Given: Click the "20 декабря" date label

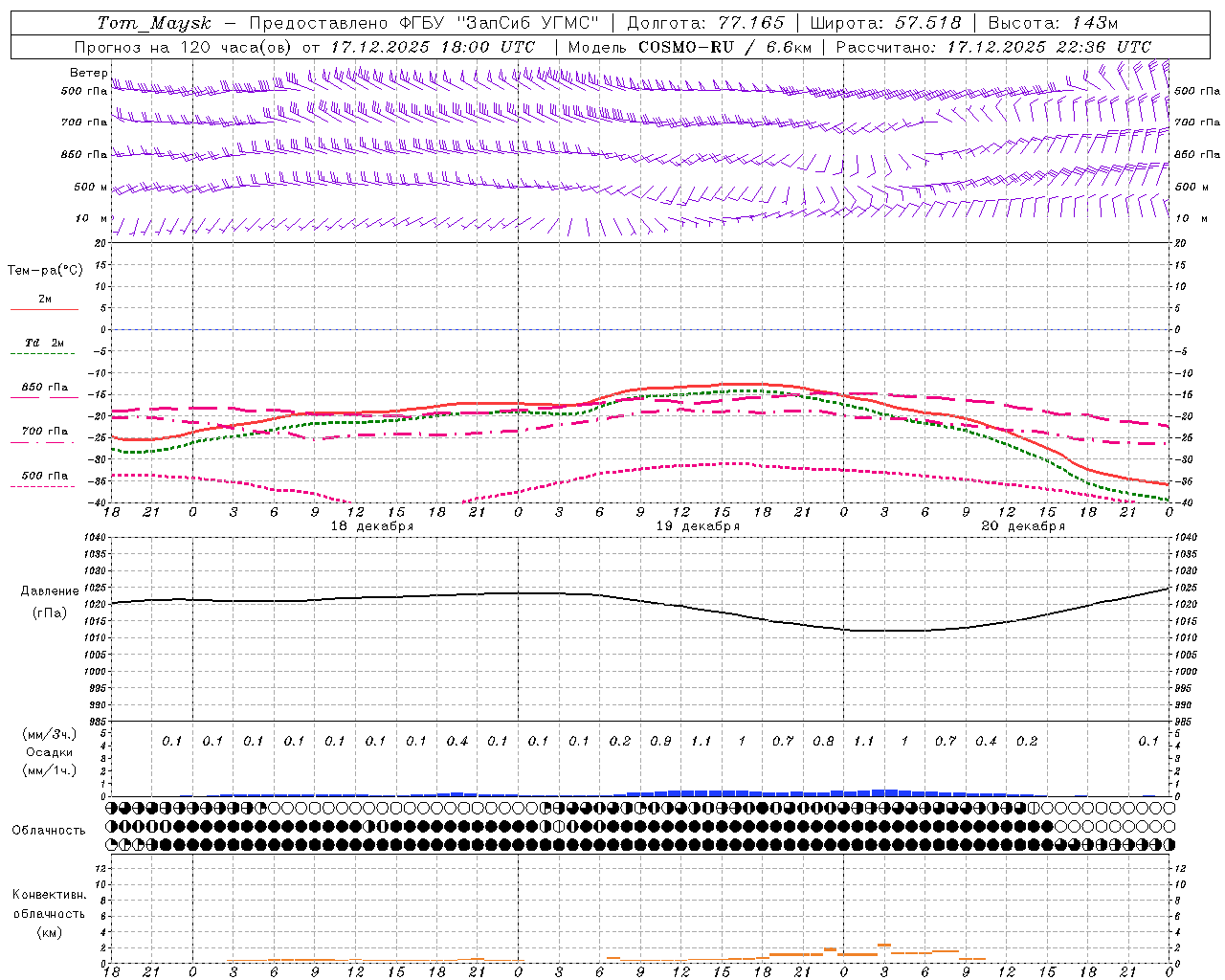Looking at the screenshot, I should (1023, 526).
